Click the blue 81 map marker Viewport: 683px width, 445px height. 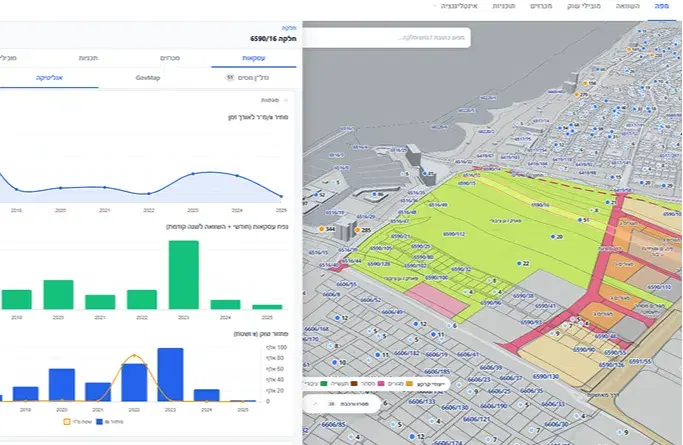pyautogui.click(x=425, y=173)
